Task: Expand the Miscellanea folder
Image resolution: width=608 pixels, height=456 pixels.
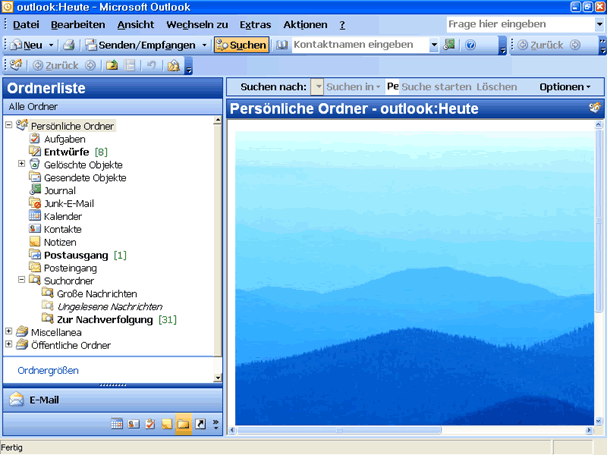Action: pos(9,331)
